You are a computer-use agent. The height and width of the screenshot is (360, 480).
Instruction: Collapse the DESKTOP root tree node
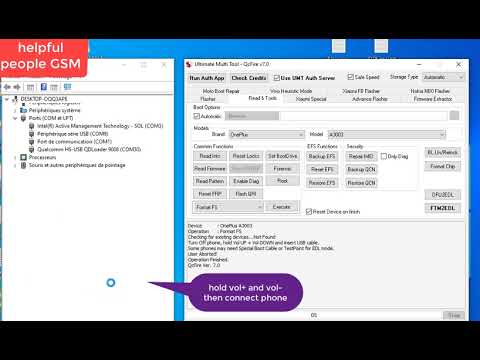coord(7,99)
